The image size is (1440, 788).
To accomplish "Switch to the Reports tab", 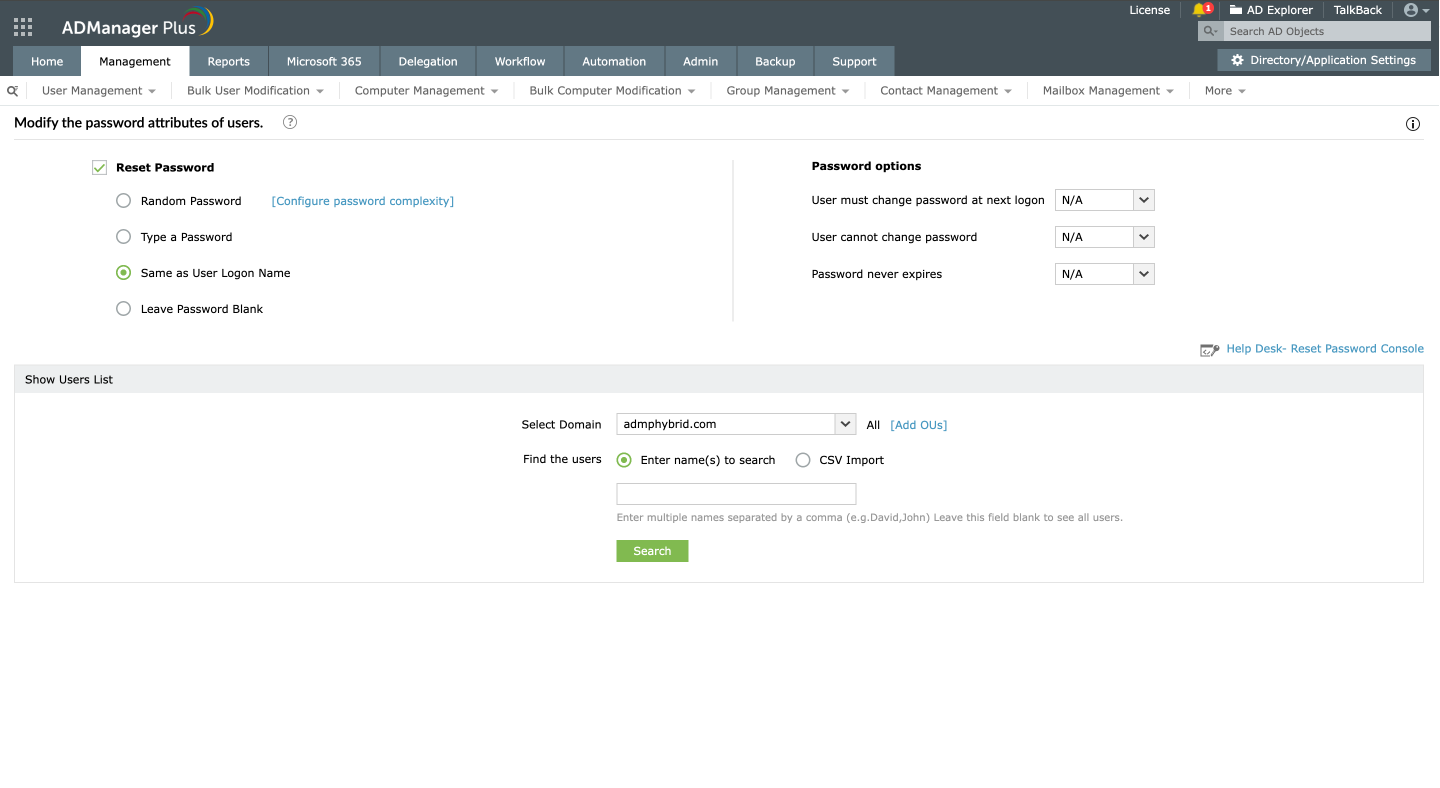I will pyautogui.click(x=229, y=60).
